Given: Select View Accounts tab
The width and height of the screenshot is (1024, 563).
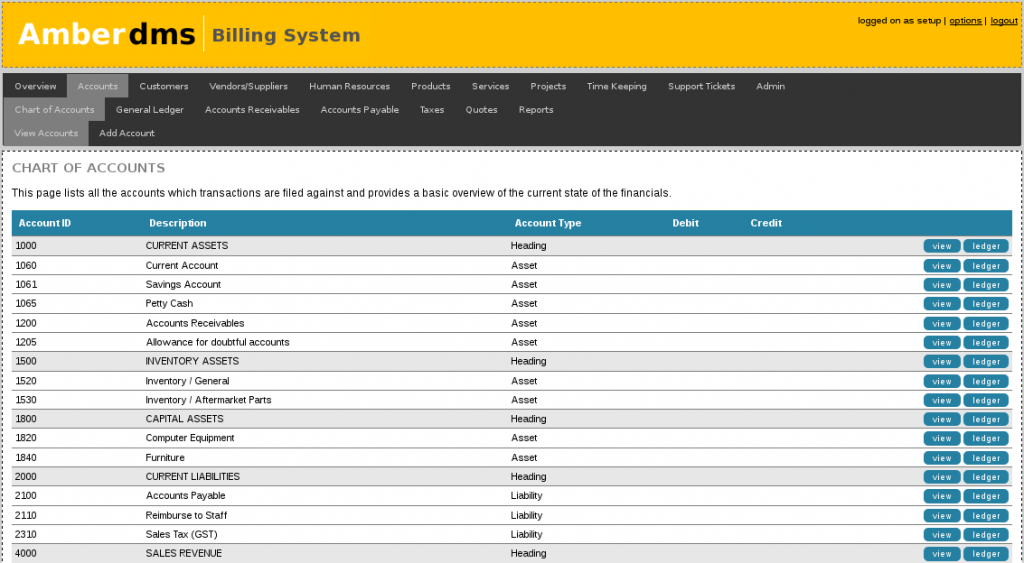Looking at the screenshot, I should coord(46,133).
